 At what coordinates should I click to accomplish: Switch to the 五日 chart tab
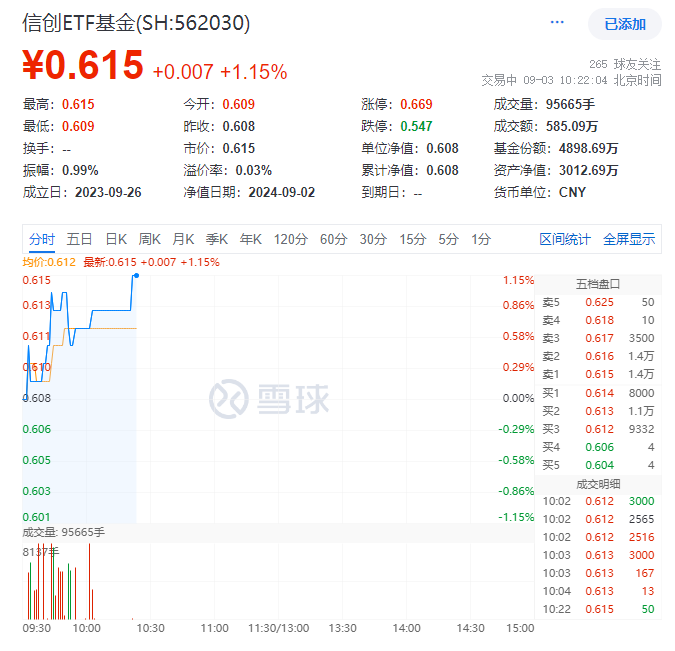[x=79, y=239]
